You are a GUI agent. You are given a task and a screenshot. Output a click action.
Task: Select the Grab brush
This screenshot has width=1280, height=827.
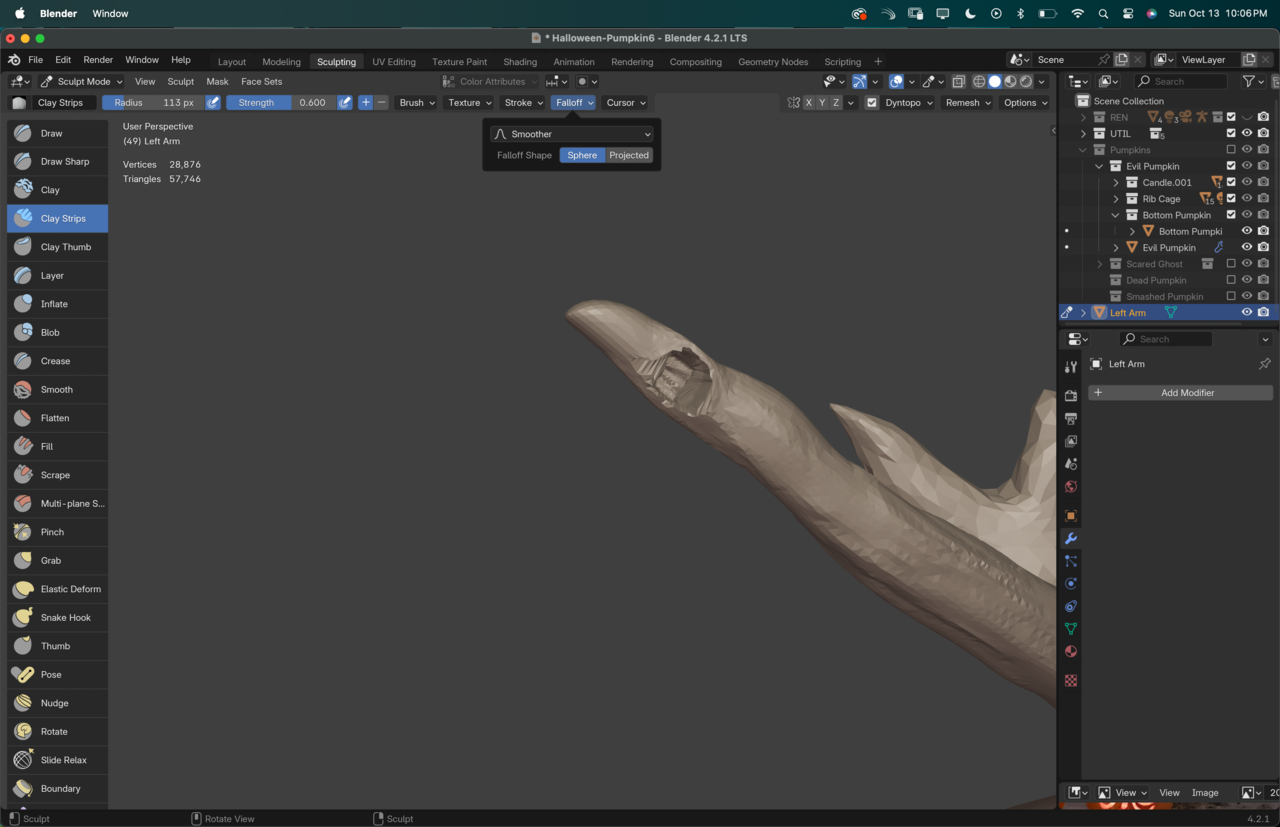click(x=58, y=560)
